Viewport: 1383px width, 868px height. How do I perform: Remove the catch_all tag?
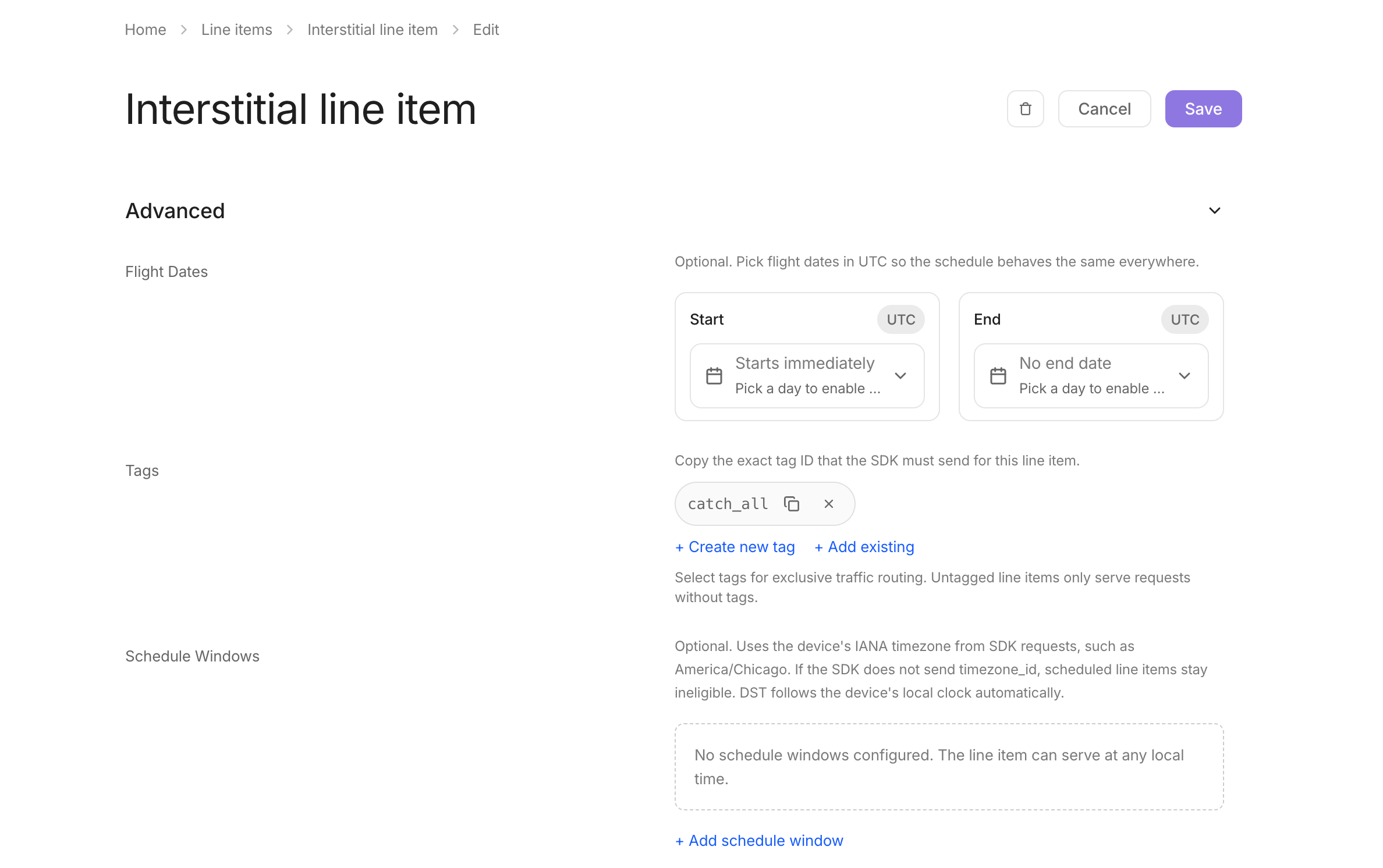pos(829,504)
